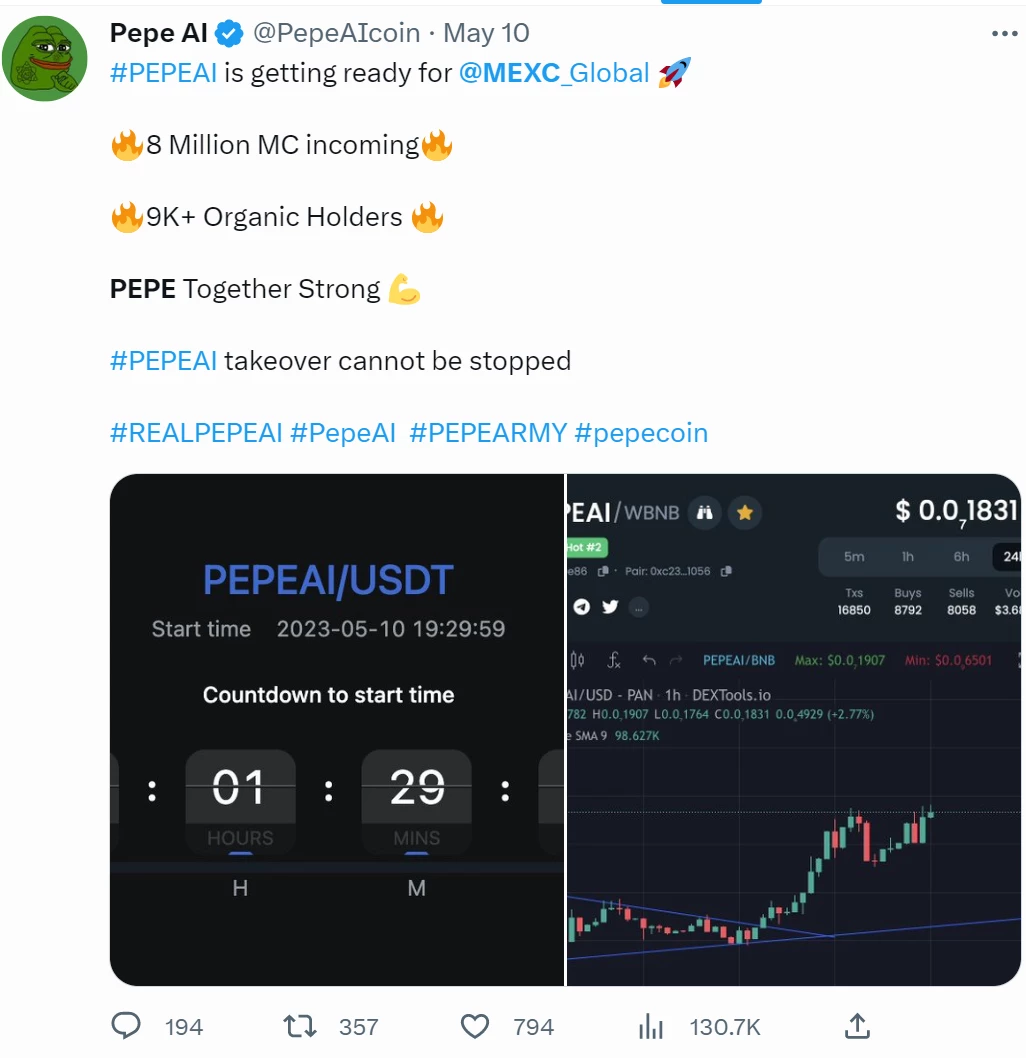
Task: Open the Pepe AI frog profile avatar
Action: (45, 59)
